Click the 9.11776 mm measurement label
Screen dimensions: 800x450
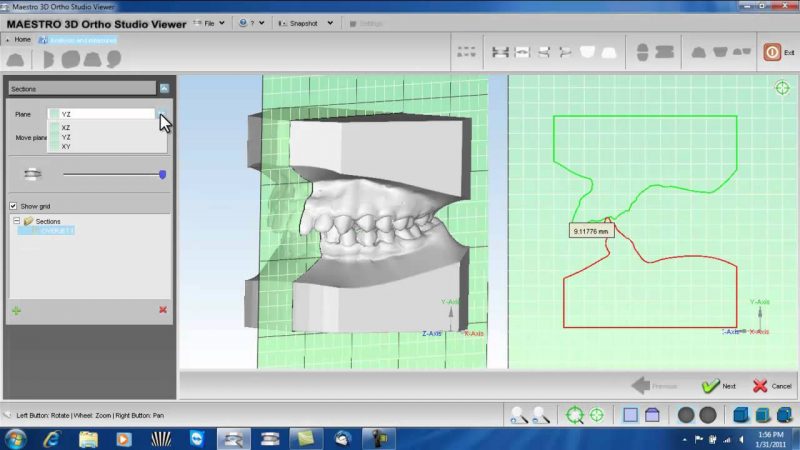591,231
